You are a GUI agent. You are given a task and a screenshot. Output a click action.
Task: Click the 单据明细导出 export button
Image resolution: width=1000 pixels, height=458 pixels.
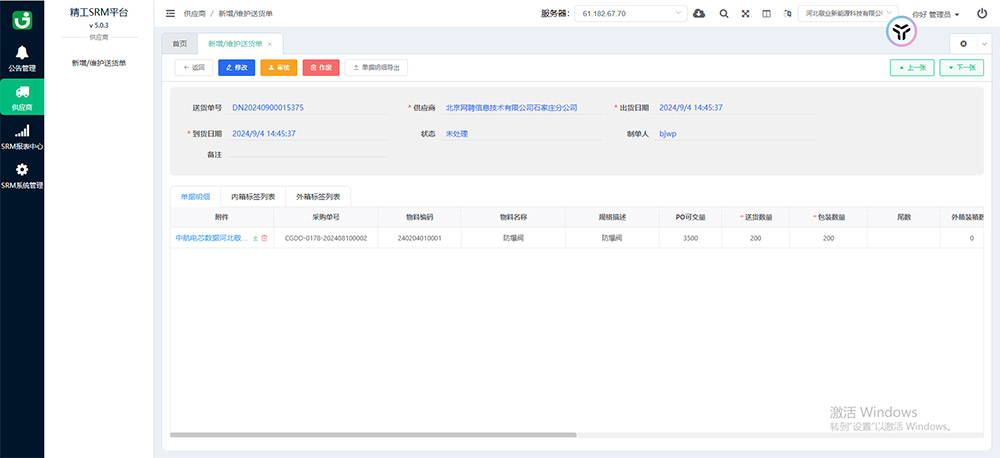tap(376, 67)
